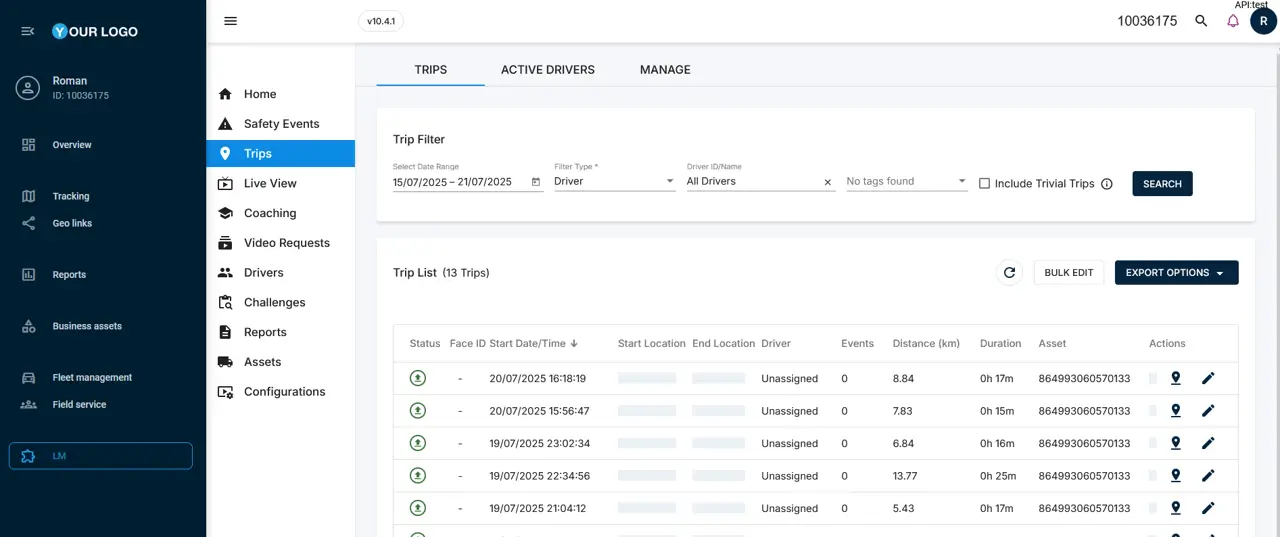Viewport: 1280px width, 537px height.
Task: Open Reports in the white navigation menu
Action: tap(280, 332)
